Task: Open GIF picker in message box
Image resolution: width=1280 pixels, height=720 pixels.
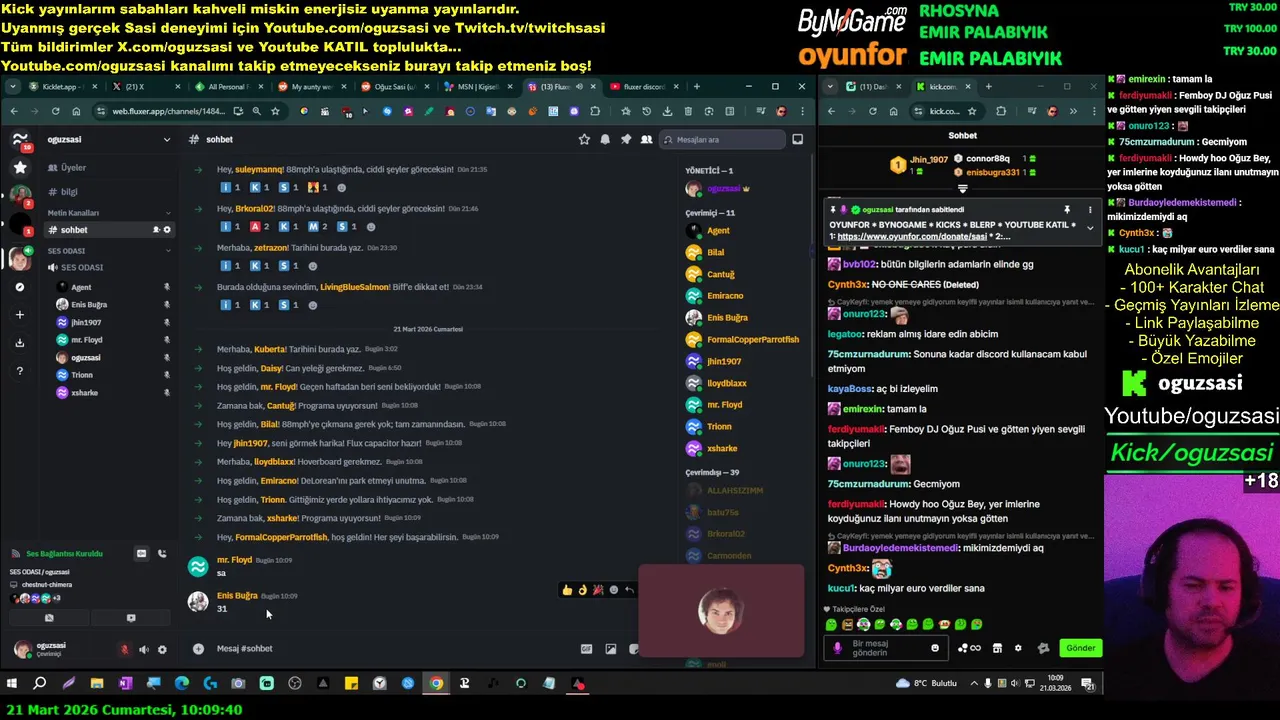Action: pos(586,649)
